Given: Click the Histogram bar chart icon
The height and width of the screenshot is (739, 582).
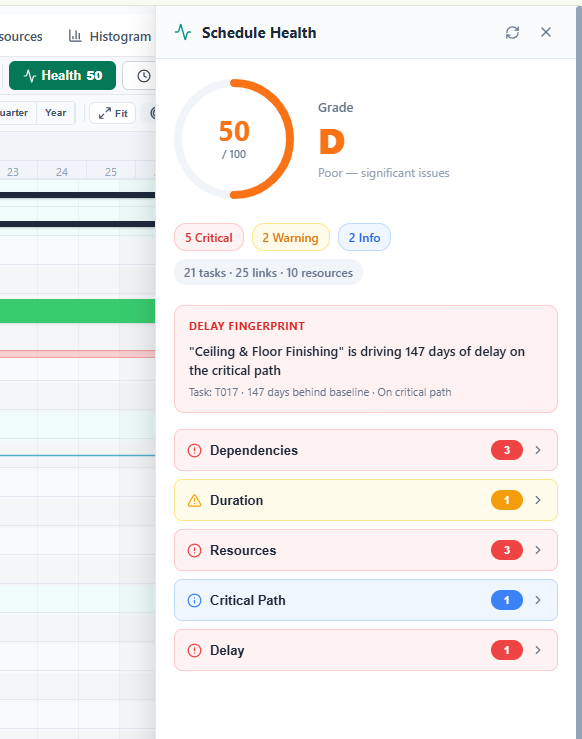Looking at the screenshot, I should (75, 36).
